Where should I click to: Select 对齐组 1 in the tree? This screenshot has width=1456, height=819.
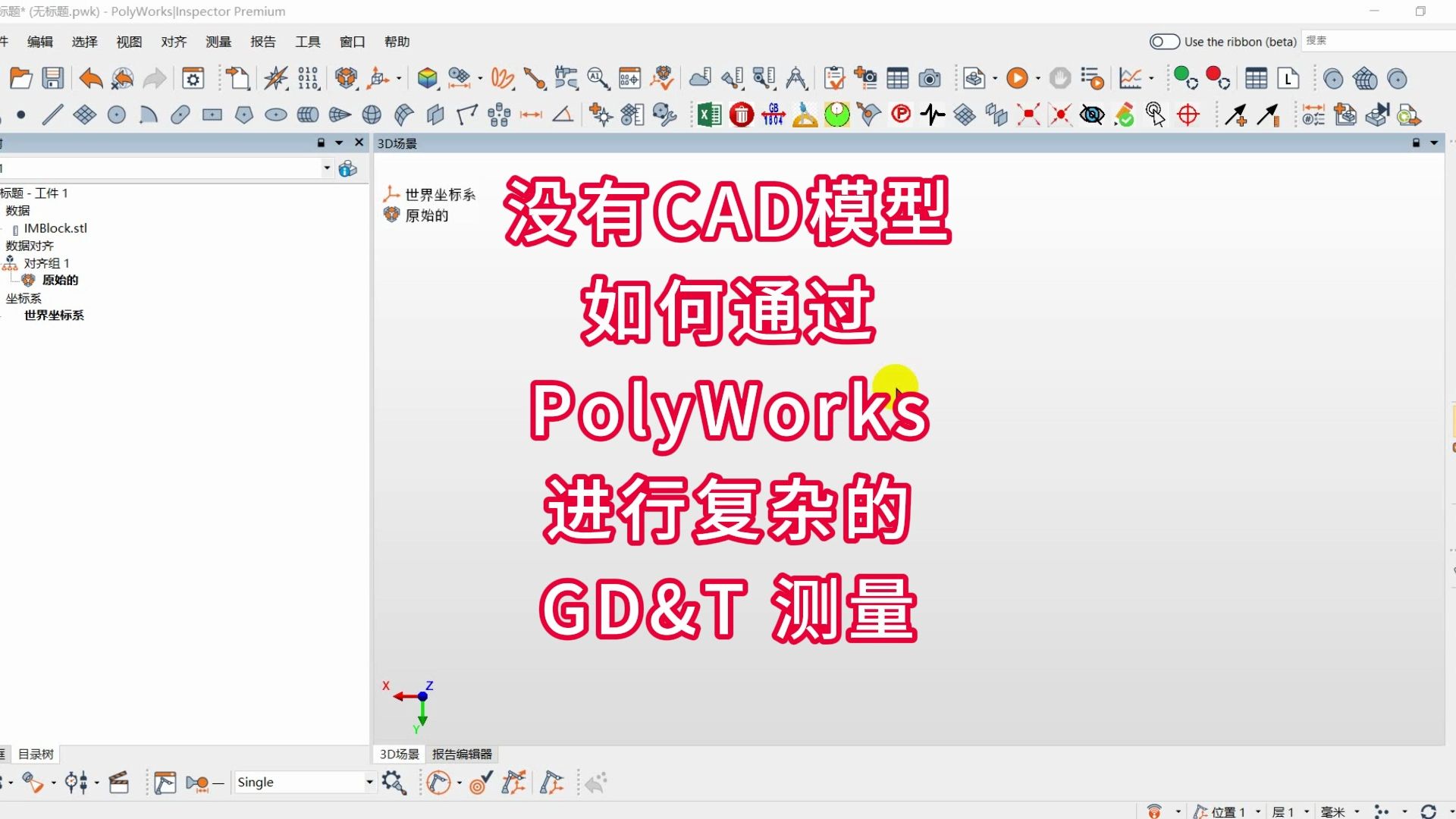tap(47, 263)
